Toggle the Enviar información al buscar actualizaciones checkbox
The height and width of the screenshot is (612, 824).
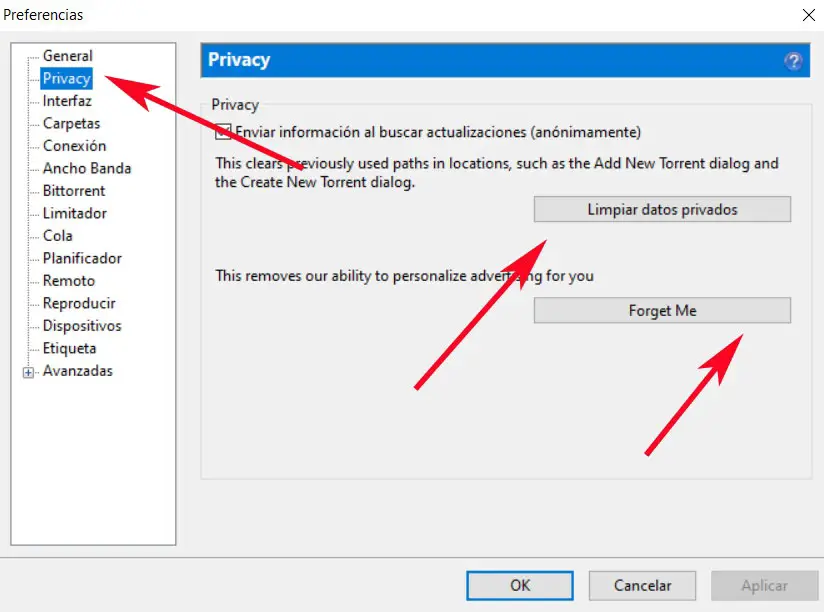[223, 132]
